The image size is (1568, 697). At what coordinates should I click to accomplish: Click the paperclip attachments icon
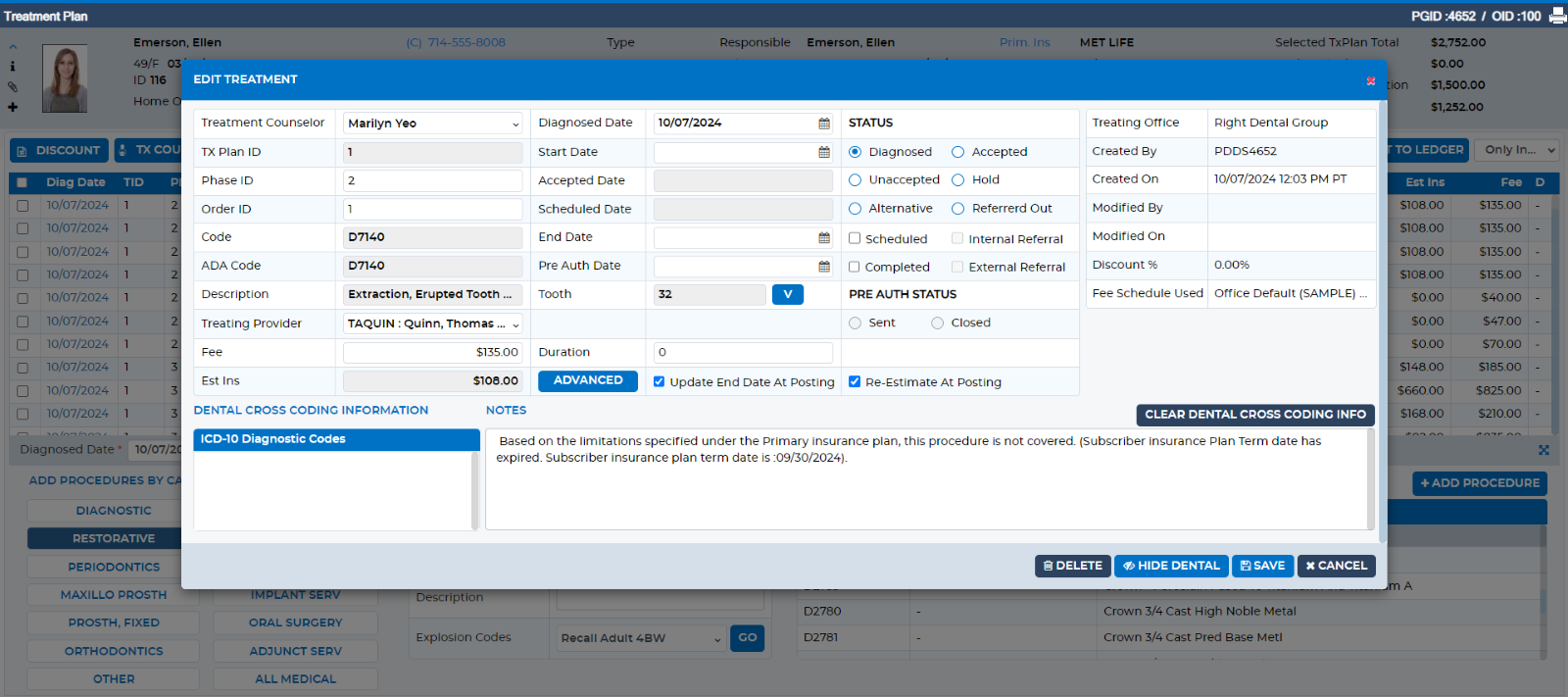coord(13,87)
